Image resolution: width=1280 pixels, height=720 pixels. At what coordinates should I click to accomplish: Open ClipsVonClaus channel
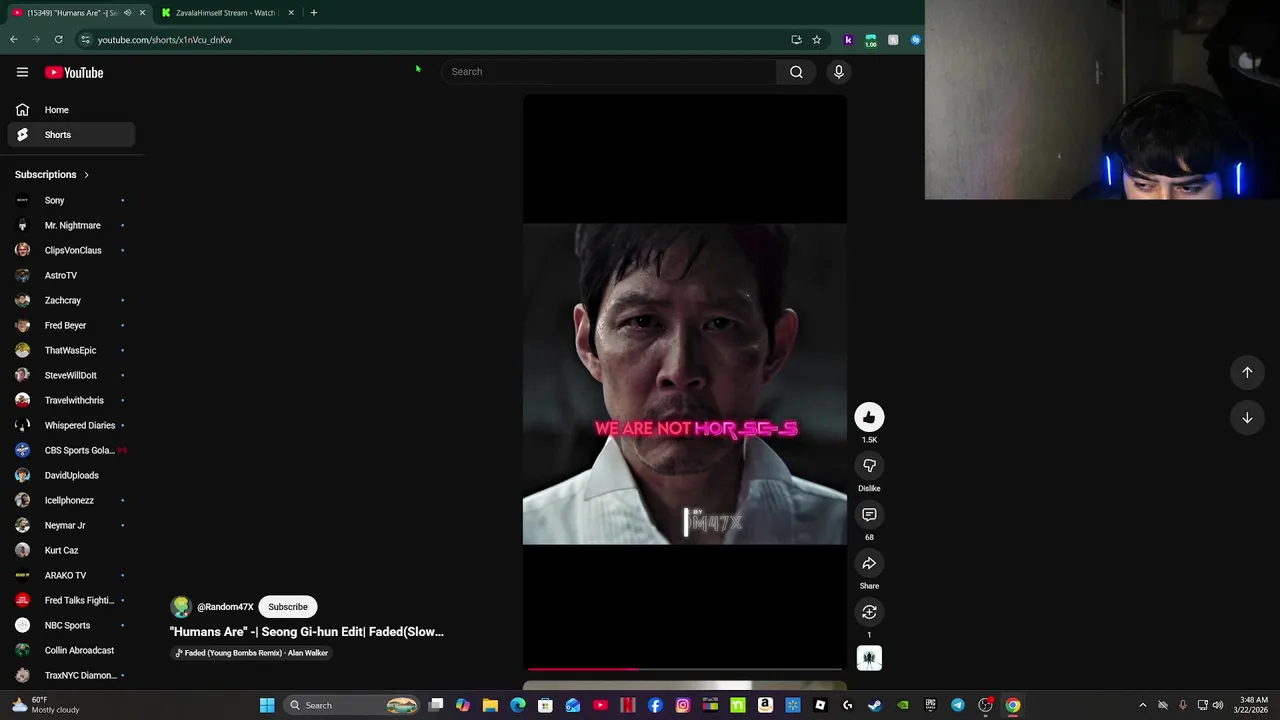(71, 250)
